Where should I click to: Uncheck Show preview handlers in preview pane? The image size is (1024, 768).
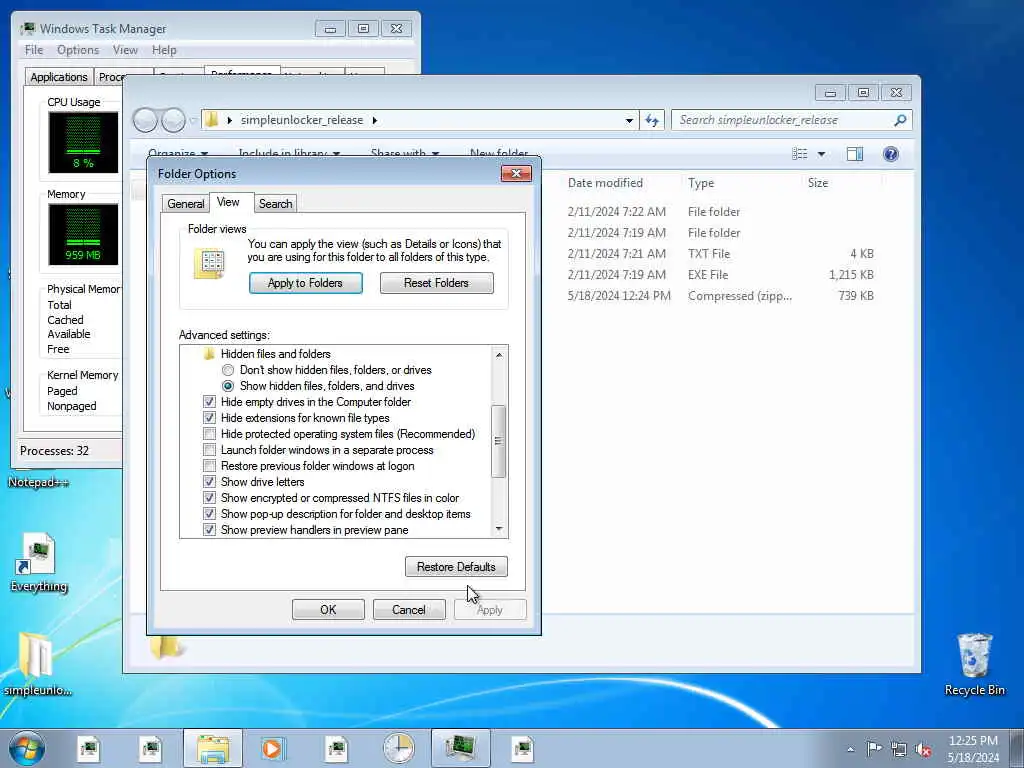[x=209, y=530]
